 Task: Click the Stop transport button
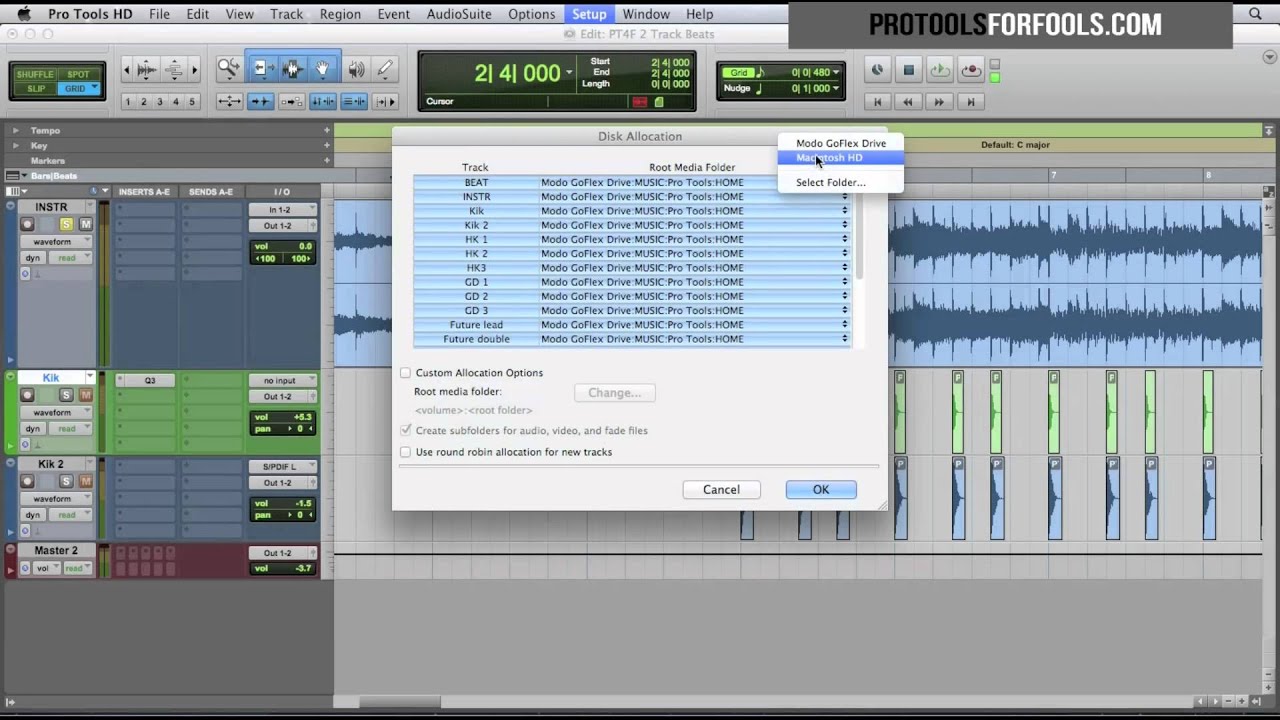[908, 70]
